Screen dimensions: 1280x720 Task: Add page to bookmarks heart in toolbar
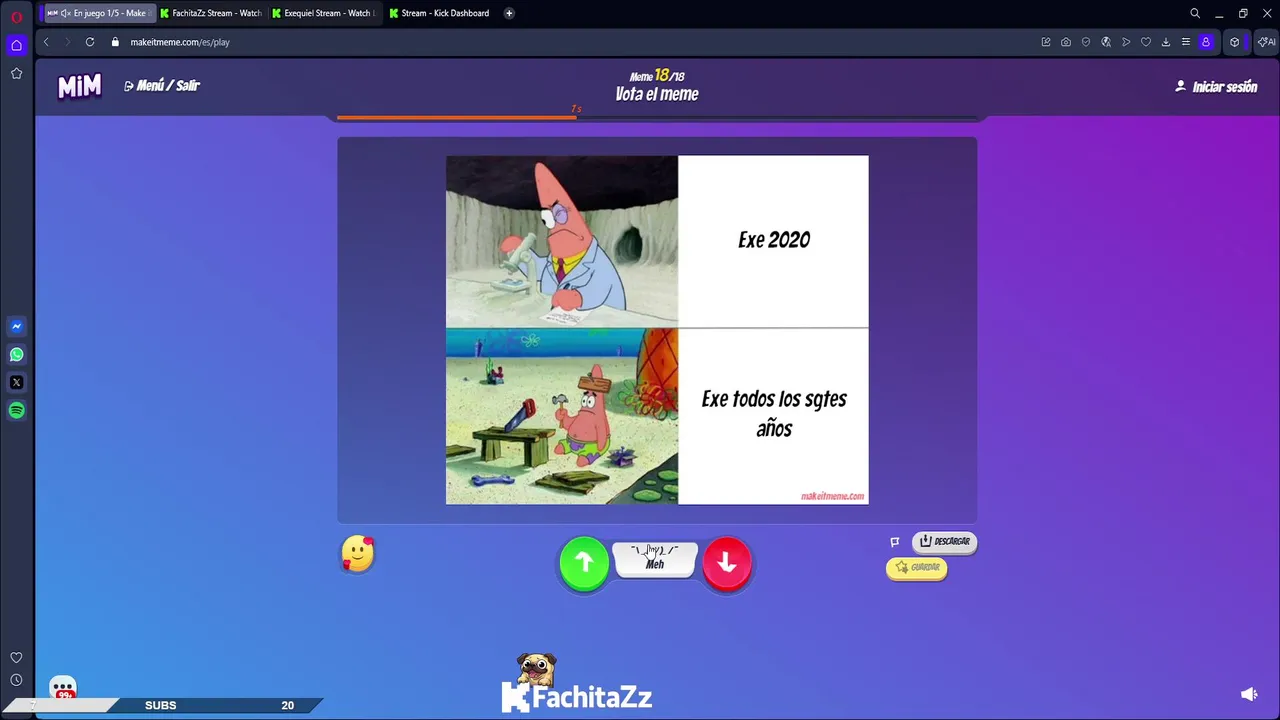click(1146, 42)
